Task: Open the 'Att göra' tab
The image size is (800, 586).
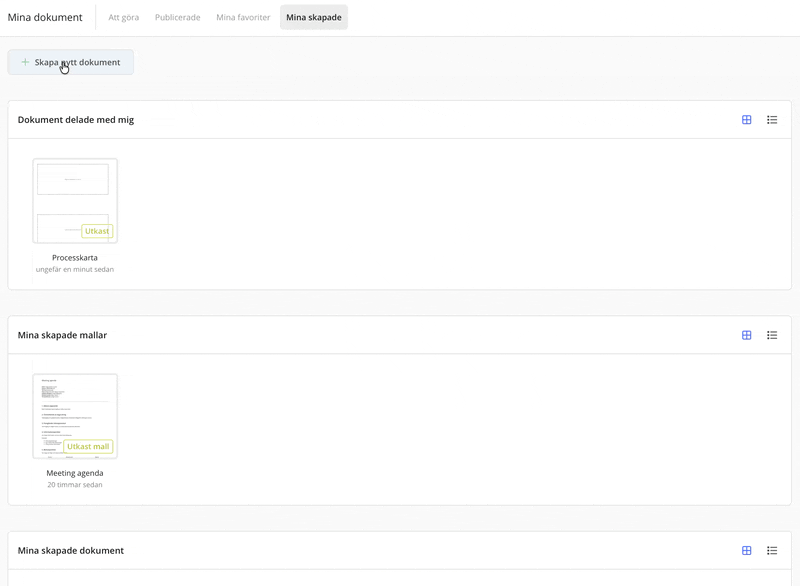Action: coord(123,17)
